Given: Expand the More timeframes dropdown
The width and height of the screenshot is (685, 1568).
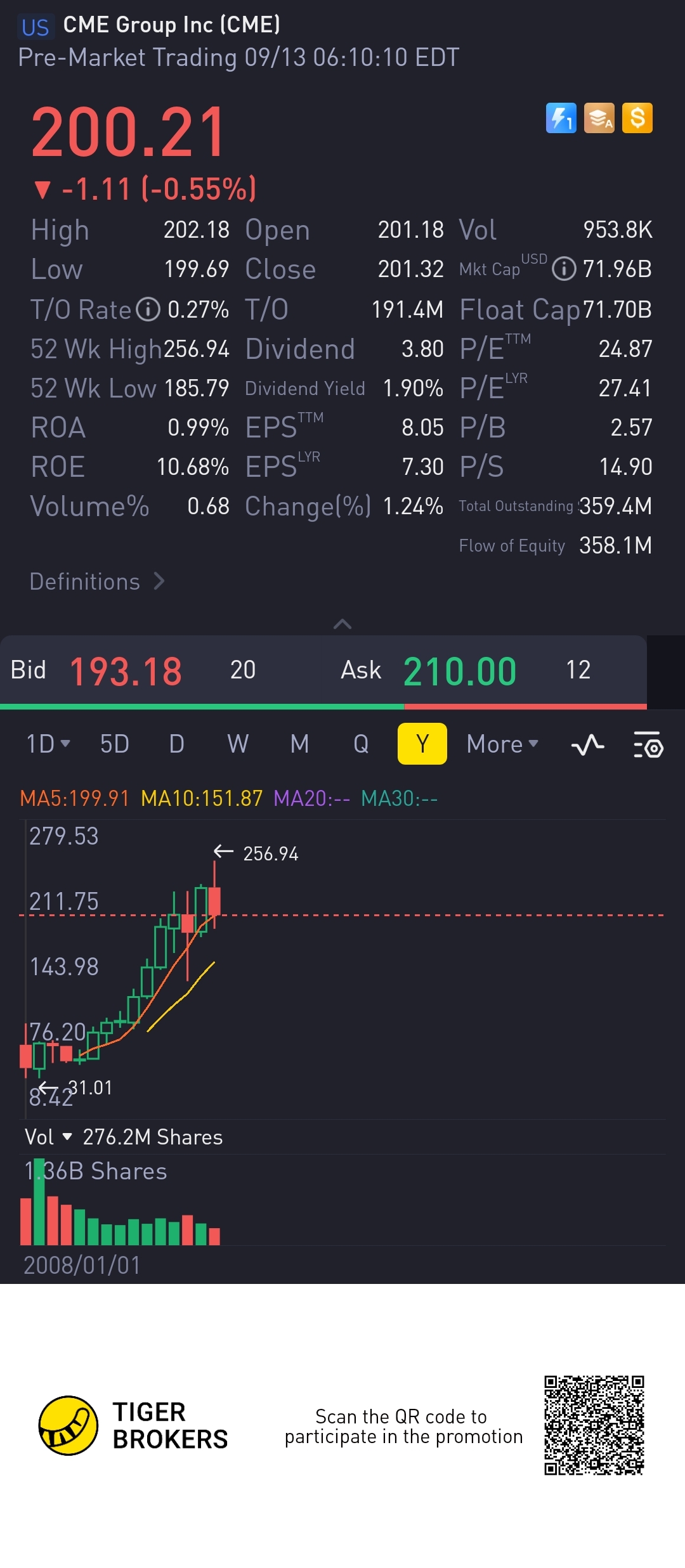Looking at the screenshot, I should tap(502, 744).
